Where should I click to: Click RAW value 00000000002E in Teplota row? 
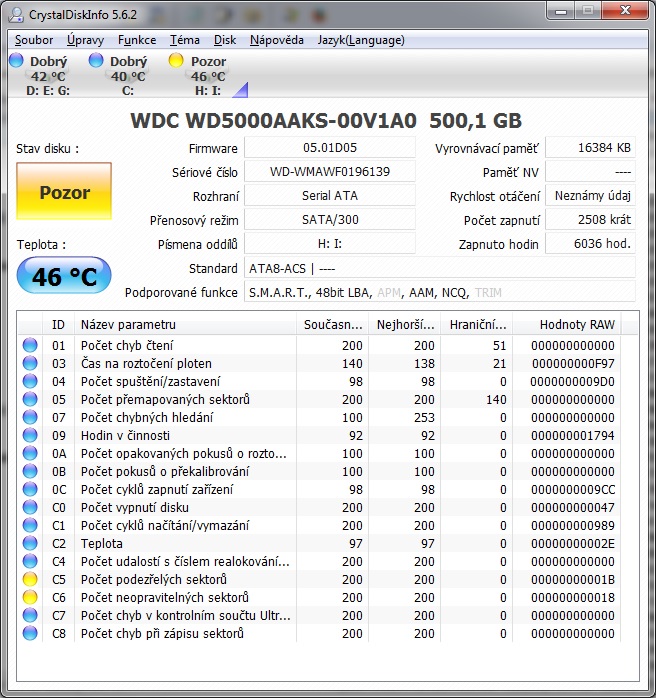click(x=573, y=544)
